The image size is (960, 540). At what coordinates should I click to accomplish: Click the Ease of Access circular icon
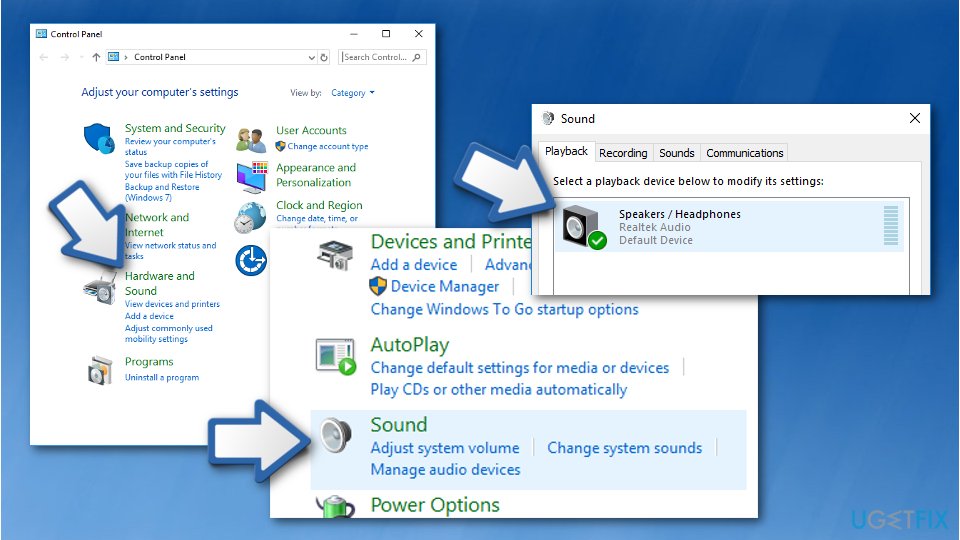coord(251,260)
